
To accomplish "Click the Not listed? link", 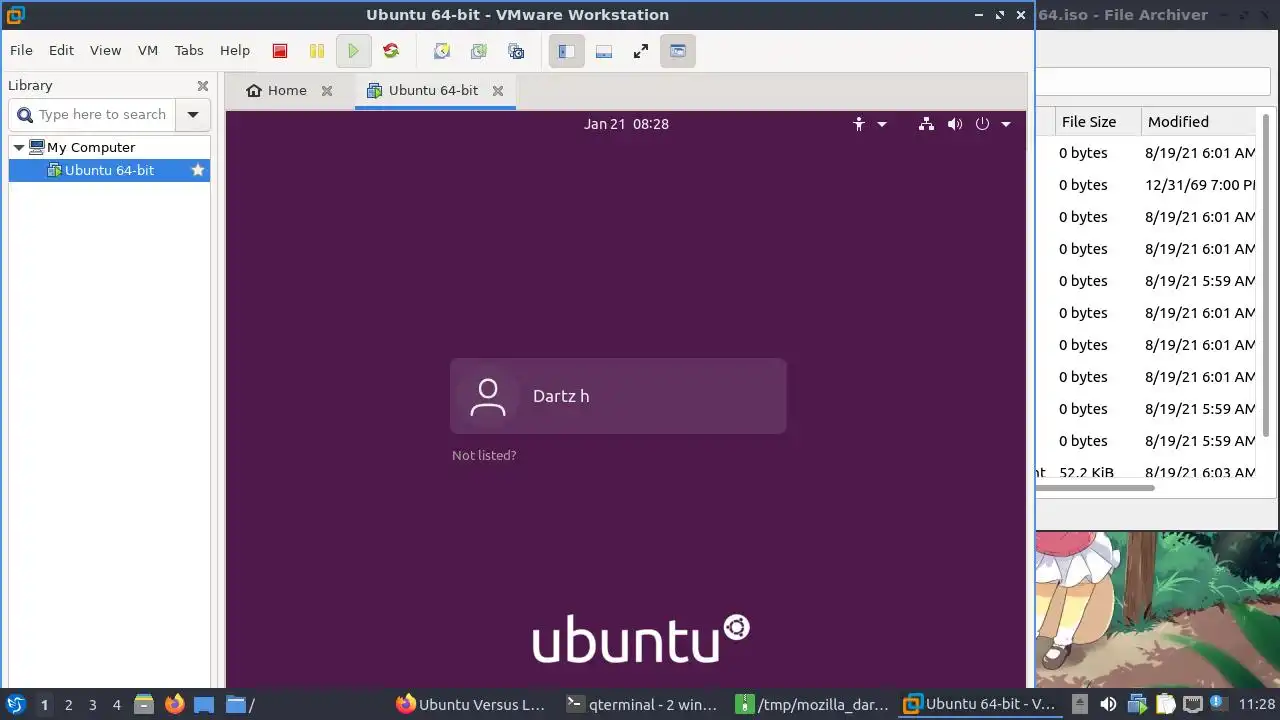I will click(484, 455).
